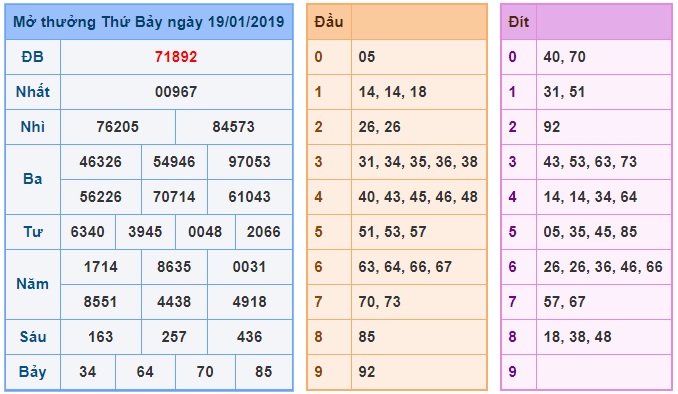The height and width of the screenshot is (394, 678).
Task: Select Tư prize number 3945
Action: click(145, 232)
